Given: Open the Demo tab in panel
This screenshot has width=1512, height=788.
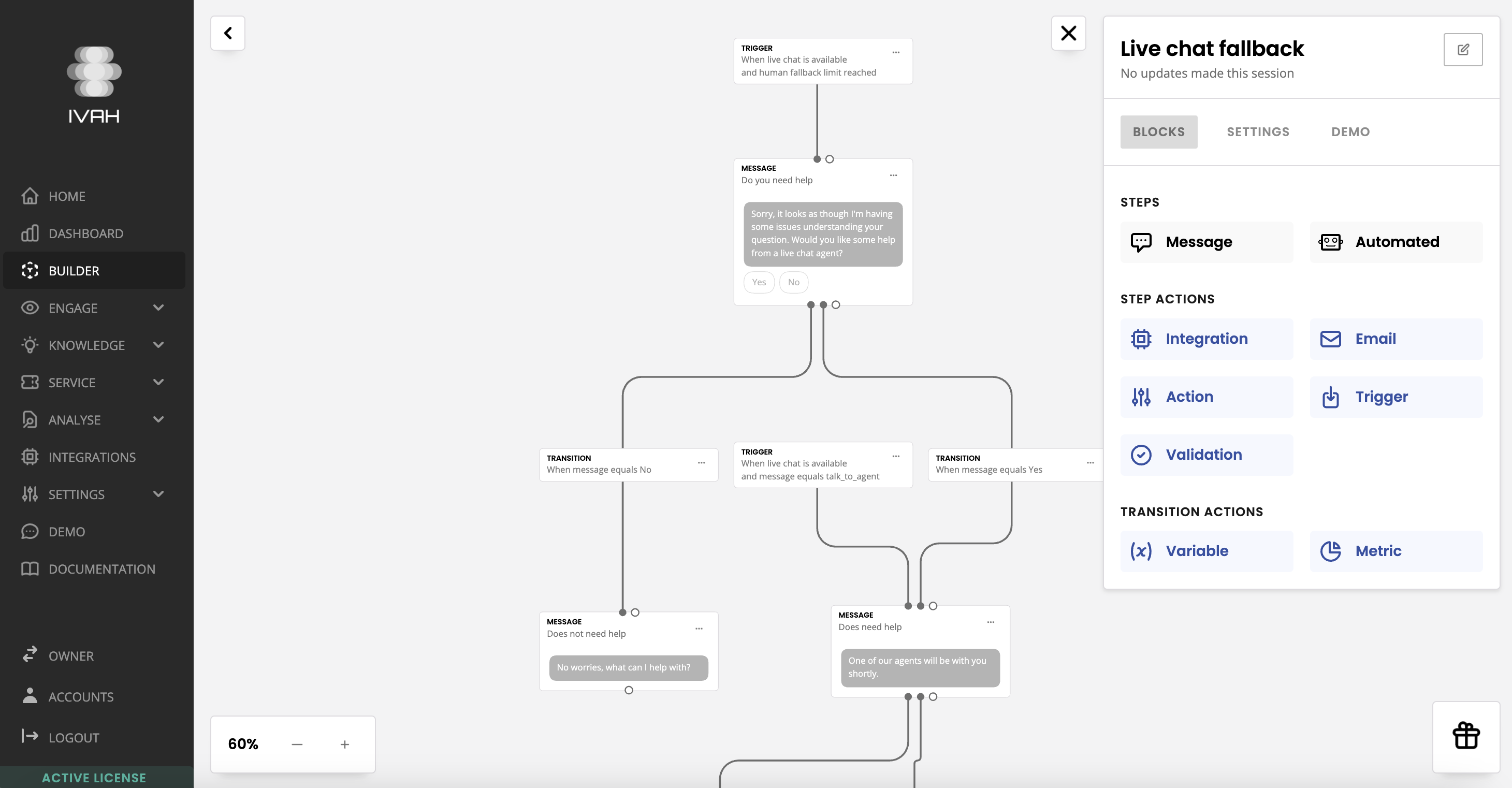Looking at the screenshot, I should pyautogui.click(x=1350, y=132).
